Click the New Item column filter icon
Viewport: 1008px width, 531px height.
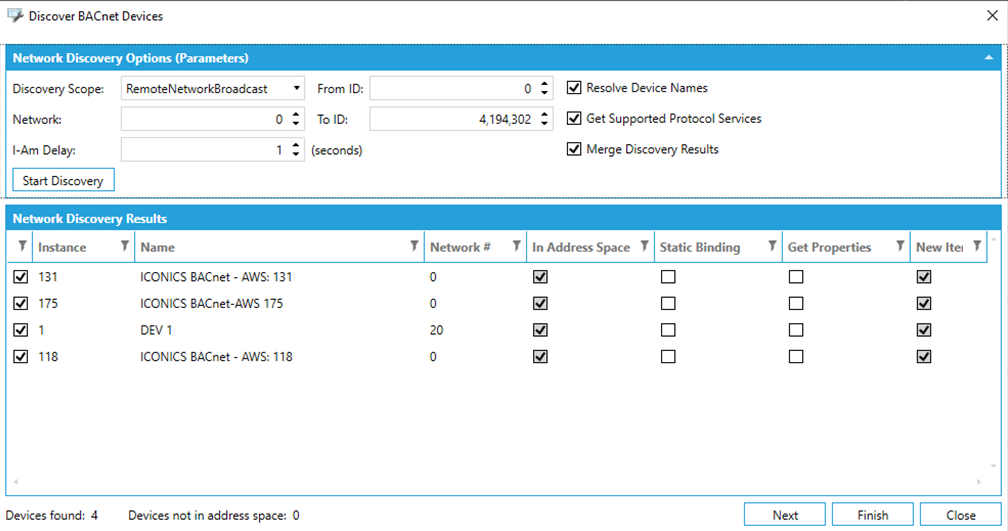[x=976, y=246]
